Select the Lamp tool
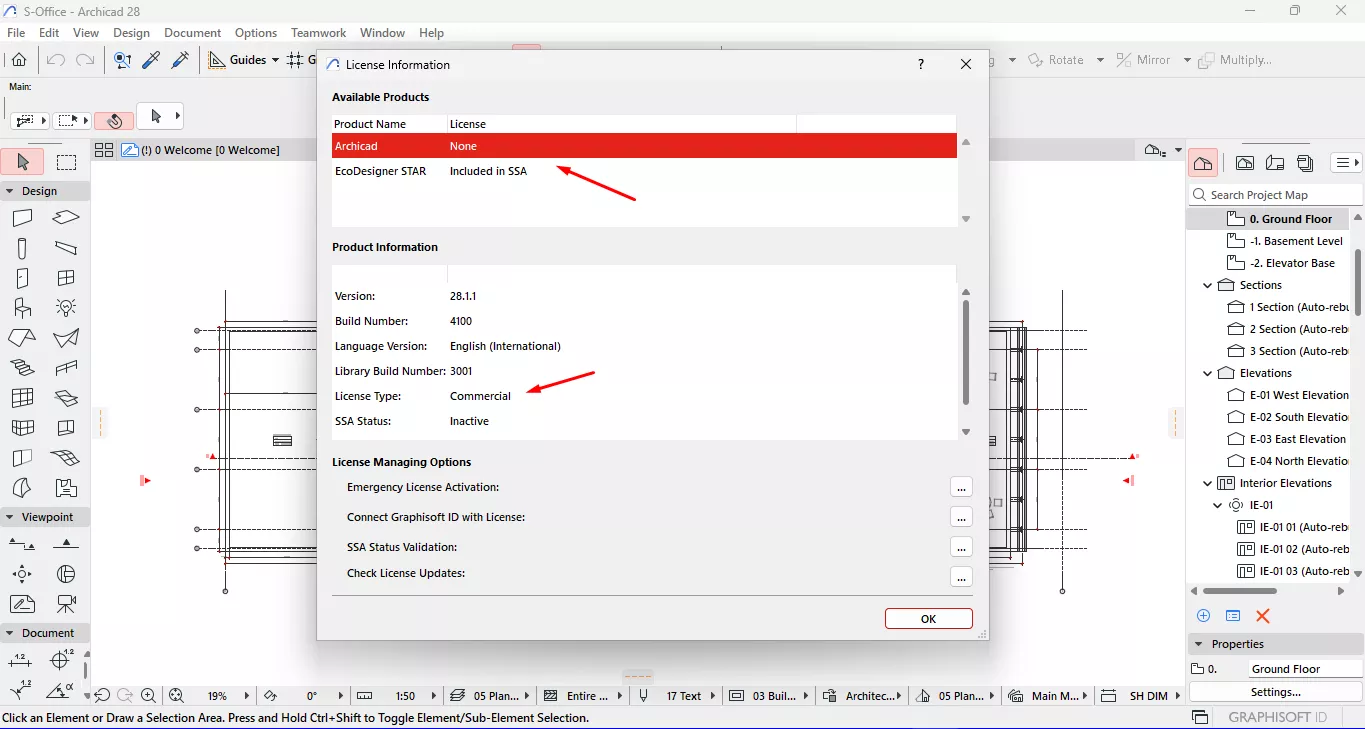The image size is (1365, 729). (66, 308)
